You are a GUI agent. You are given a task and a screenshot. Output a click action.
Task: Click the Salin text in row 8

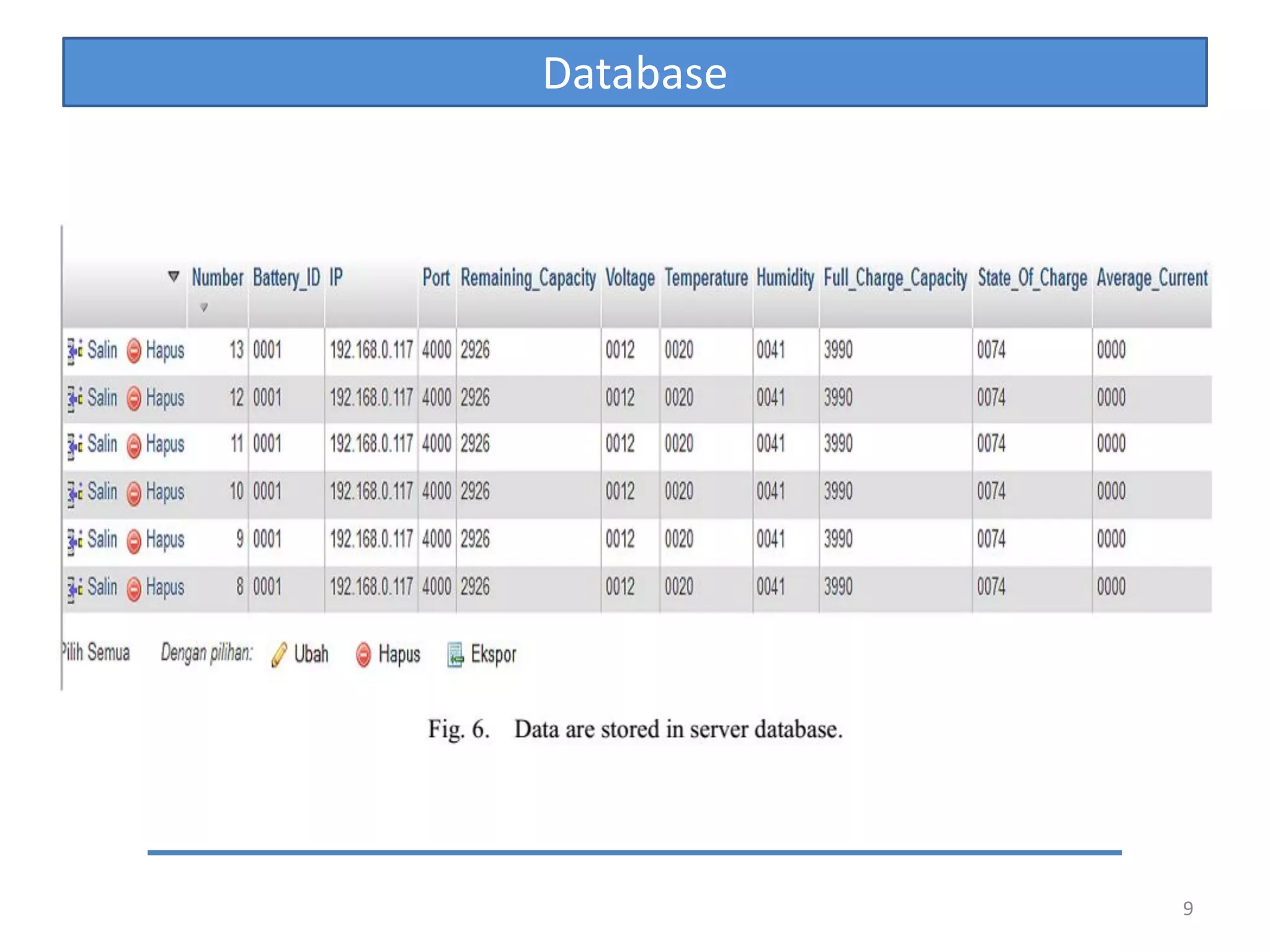tap(102, 587)
